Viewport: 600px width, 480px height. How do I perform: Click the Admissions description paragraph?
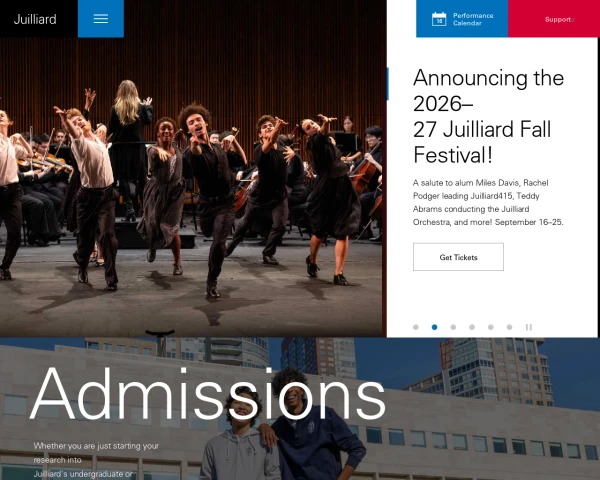[x=96, y=460]
